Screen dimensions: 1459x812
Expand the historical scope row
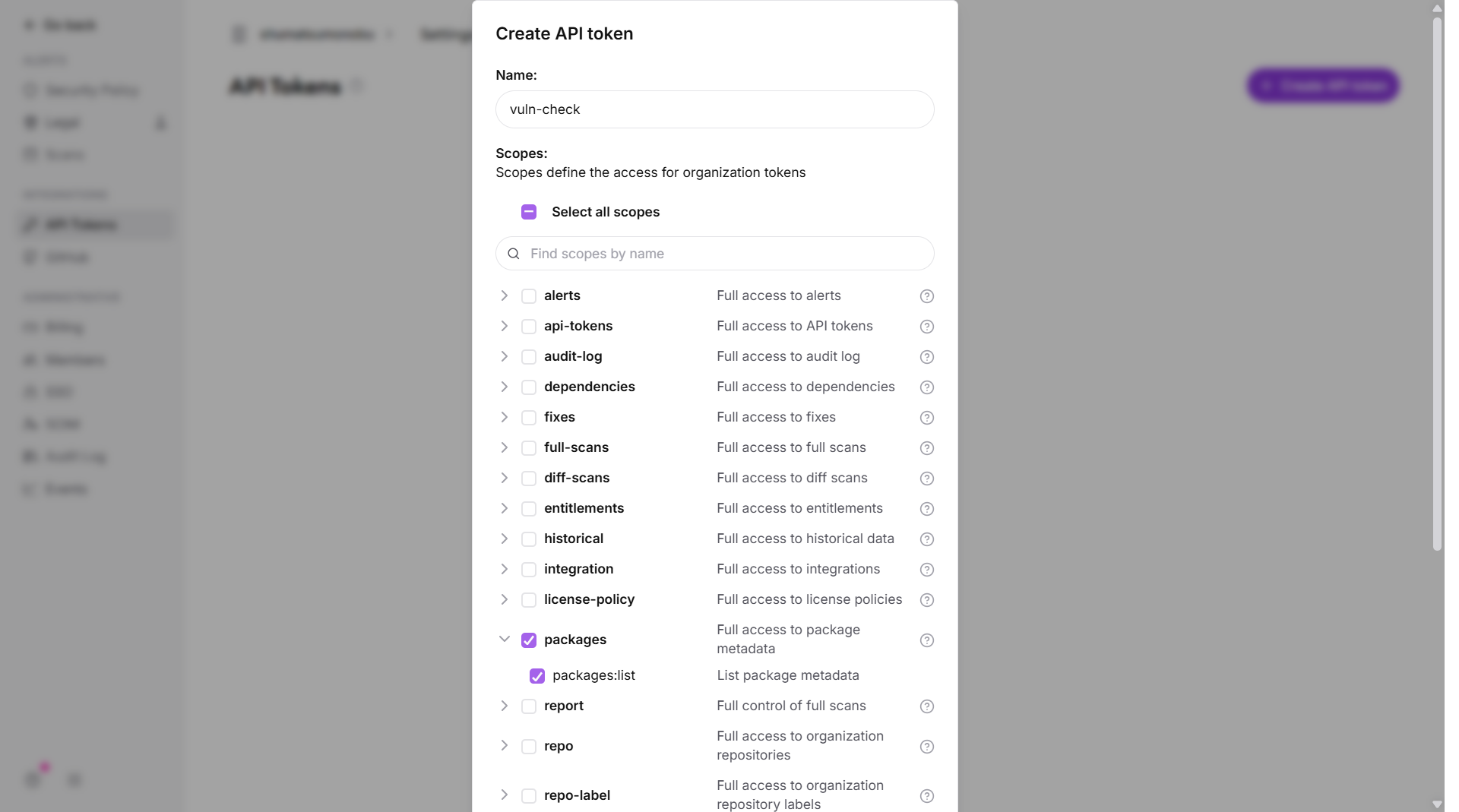click(504, 539)
